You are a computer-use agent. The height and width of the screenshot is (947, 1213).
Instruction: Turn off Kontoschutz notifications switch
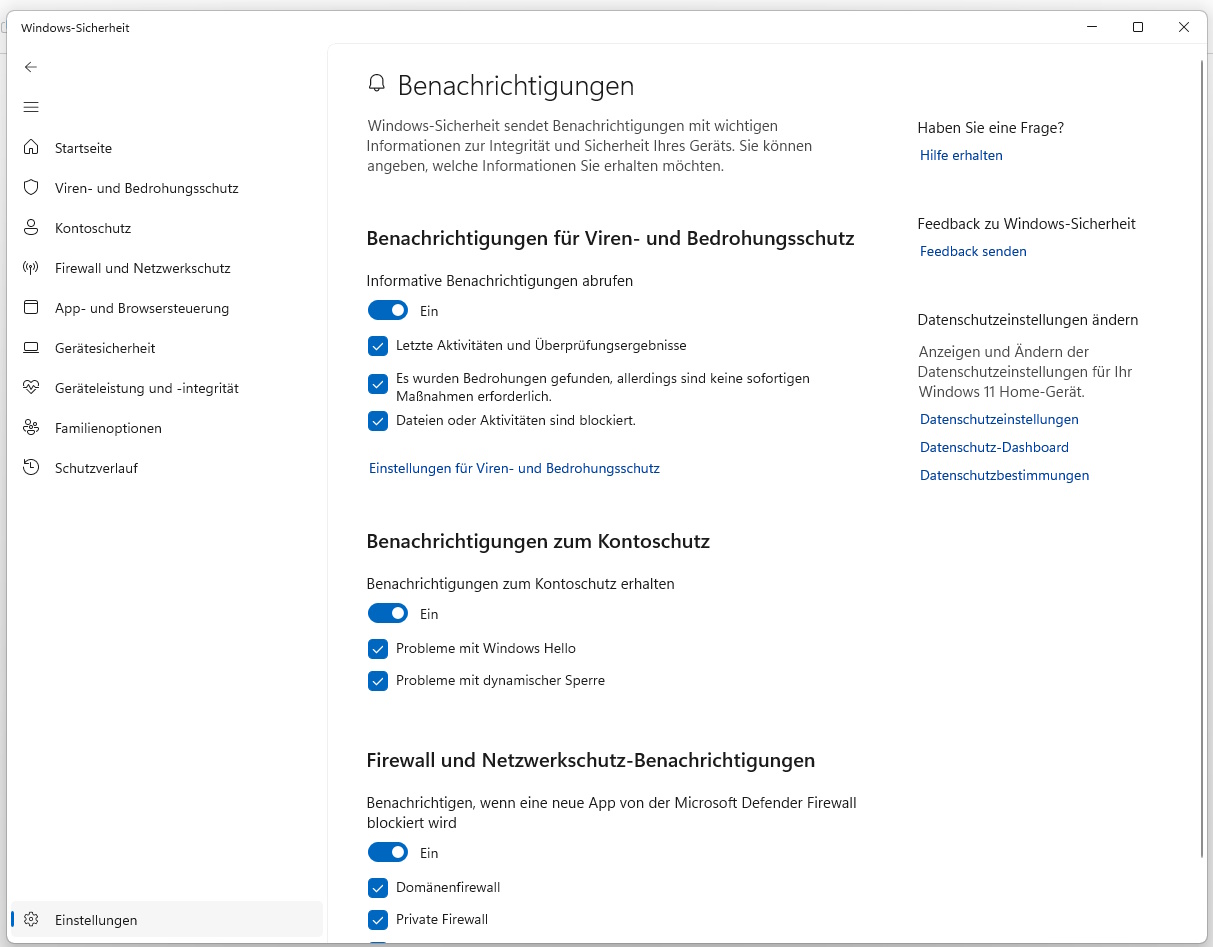coord(388,613)
